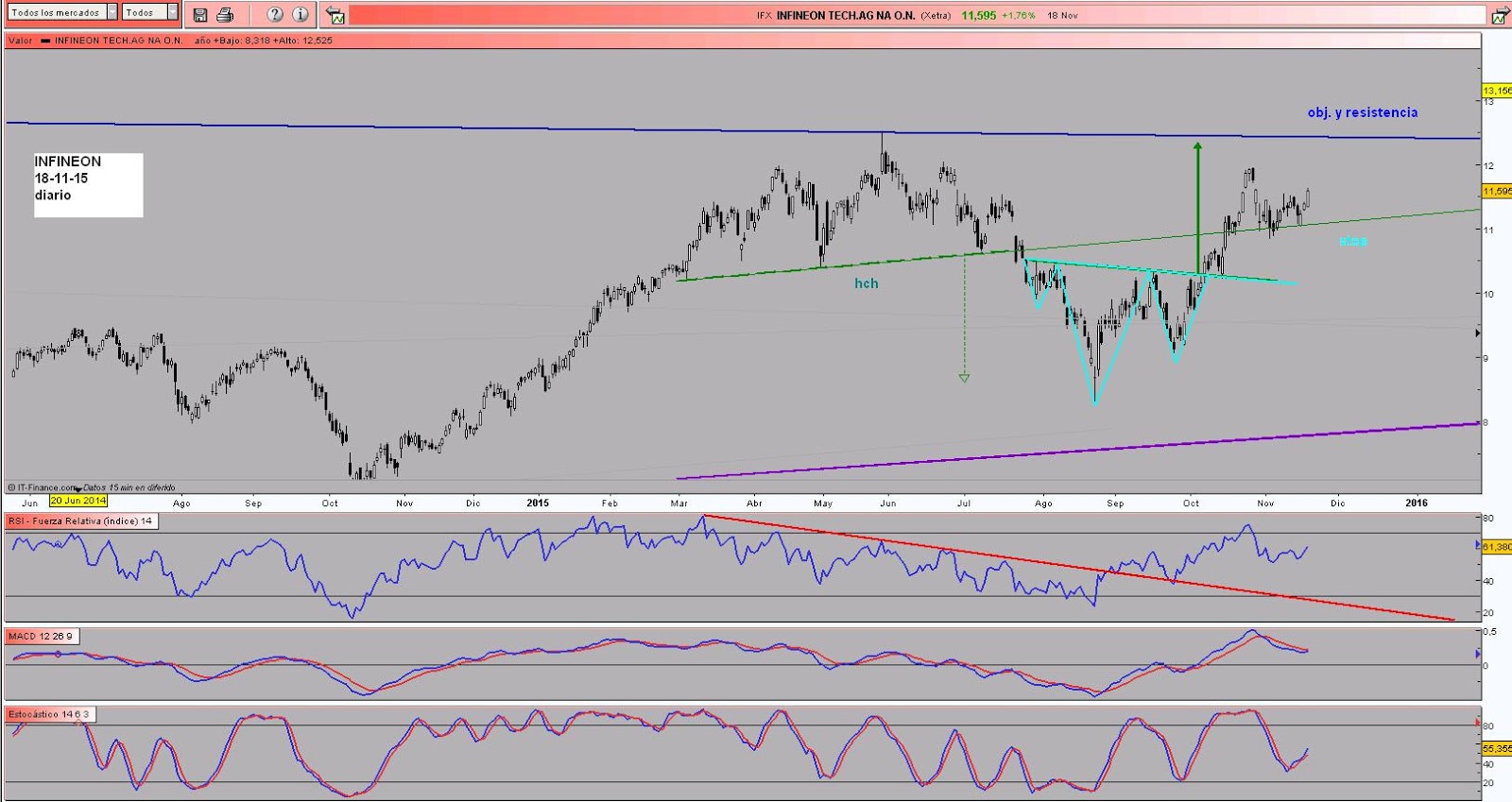Click the red marker on the Estocástico scale
This screenshot has height=802, width=1512.
(1478, 722)
